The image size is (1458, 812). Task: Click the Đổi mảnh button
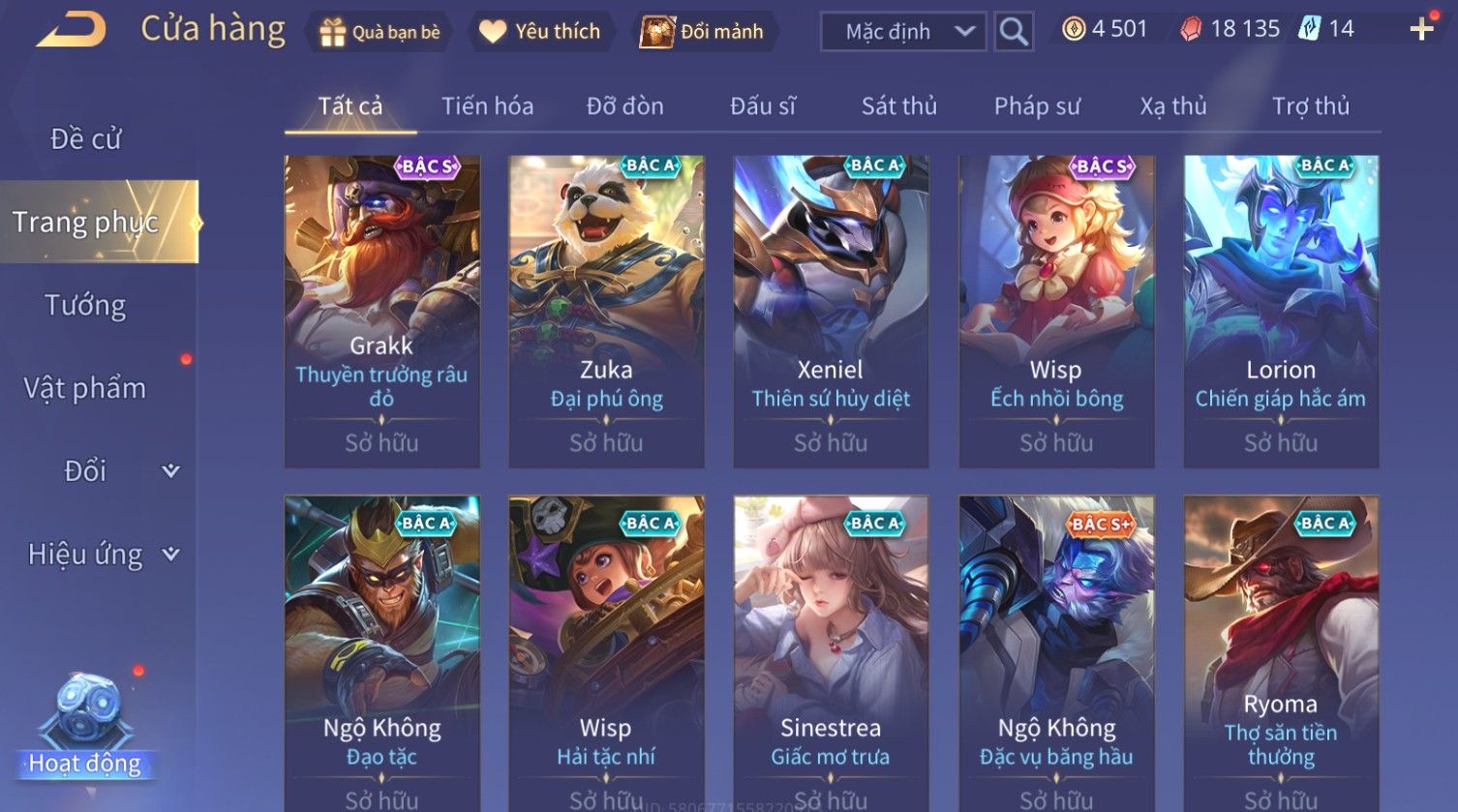(704, 32)
